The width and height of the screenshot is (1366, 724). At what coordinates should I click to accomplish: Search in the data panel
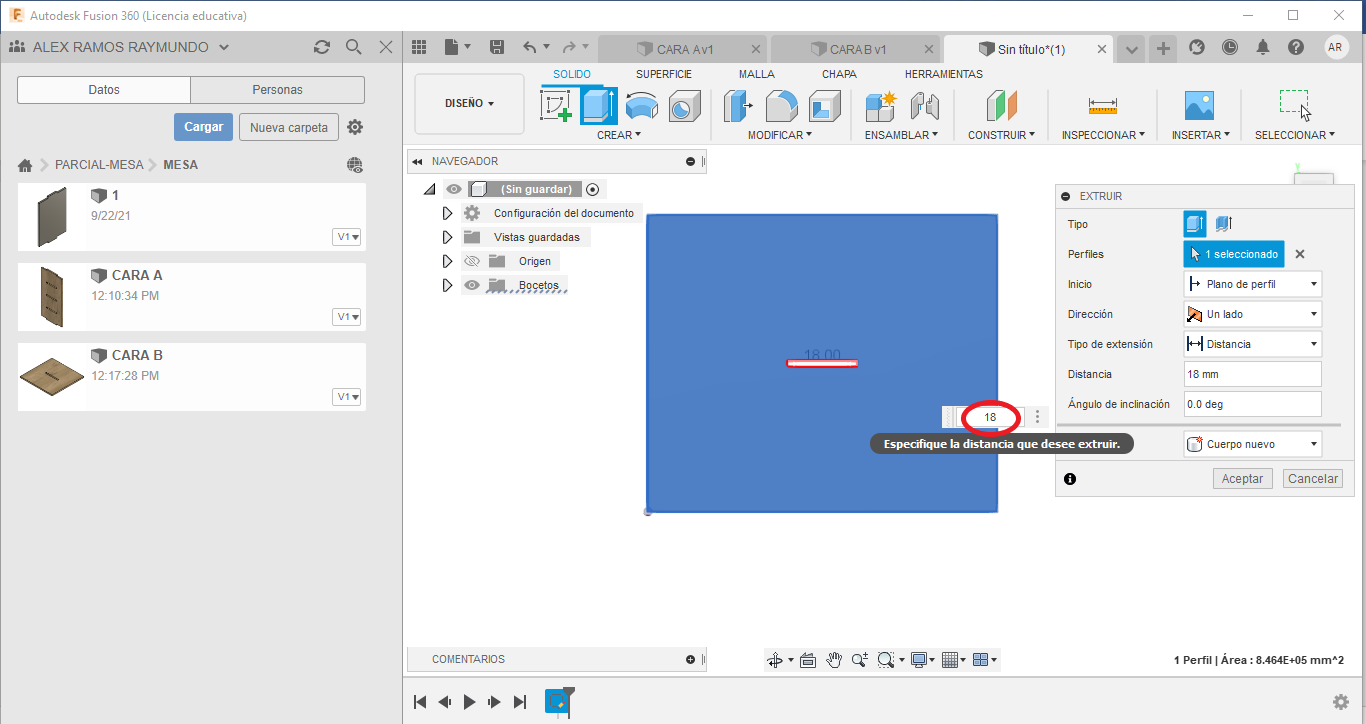(353, 47)
